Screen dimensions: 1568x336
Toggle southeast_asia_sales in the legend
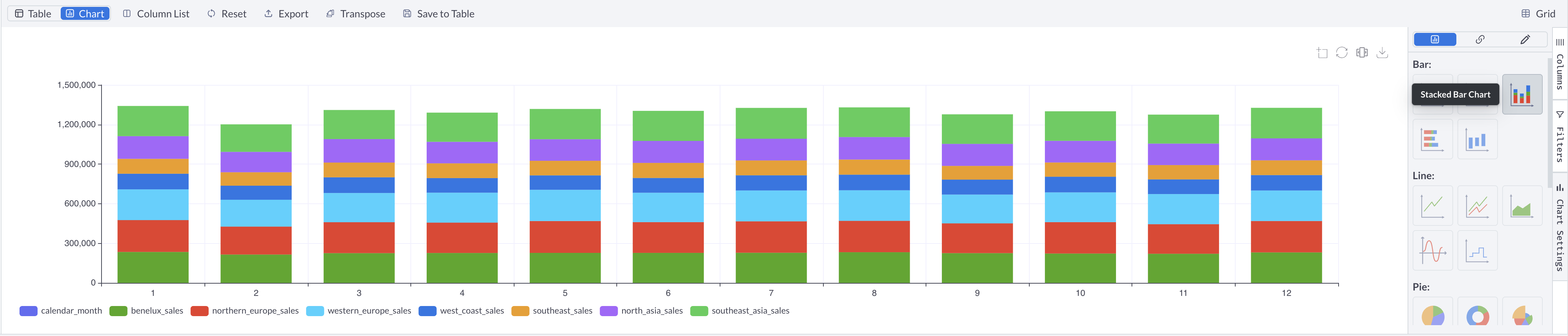click(x=750, y=310)
